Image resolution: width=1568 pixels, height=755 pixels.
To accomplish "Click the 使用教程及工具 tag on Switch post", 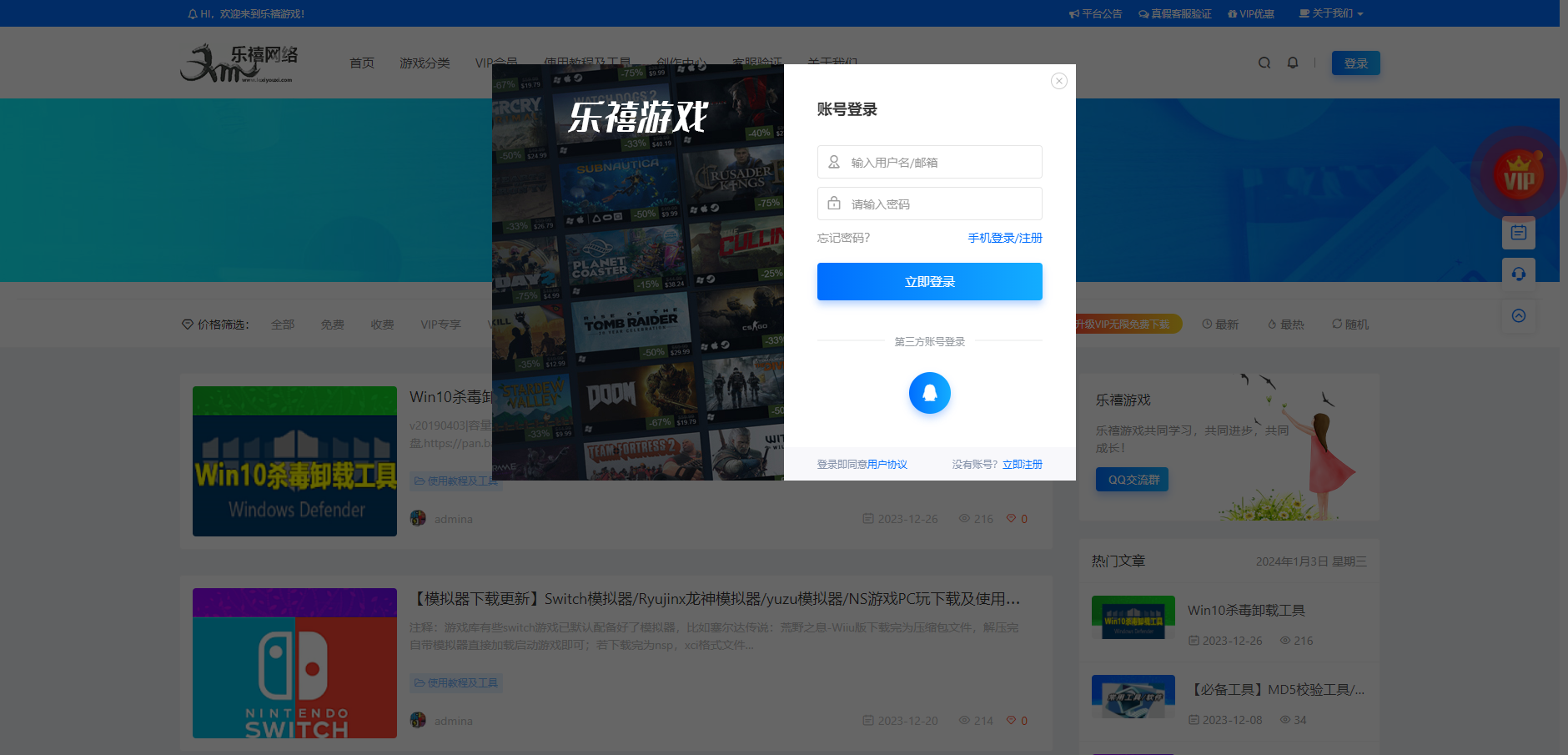I will coord(455,682).
